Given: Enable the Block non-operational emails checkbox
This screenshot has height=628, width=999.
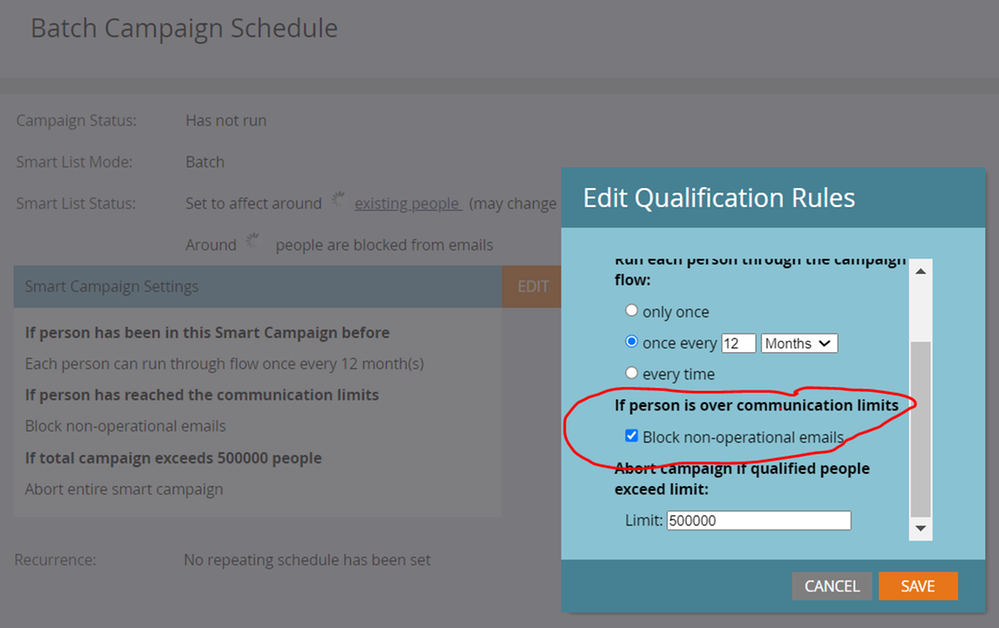Looking at the screenshot, I should coord(631,436).
